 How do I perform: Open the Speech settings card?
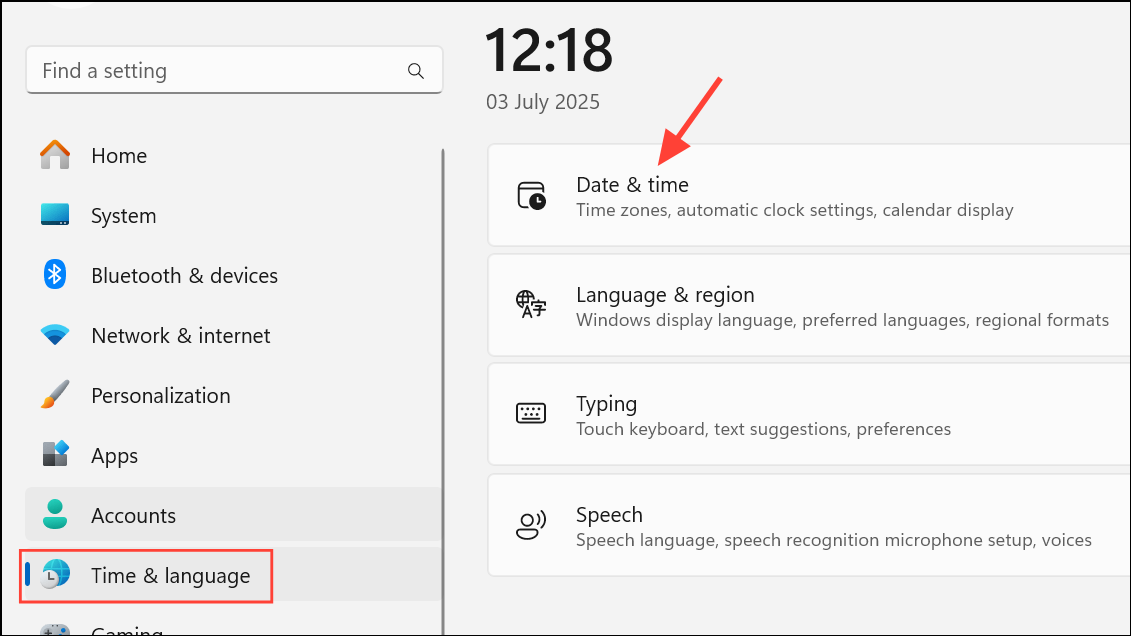(809, 525)
